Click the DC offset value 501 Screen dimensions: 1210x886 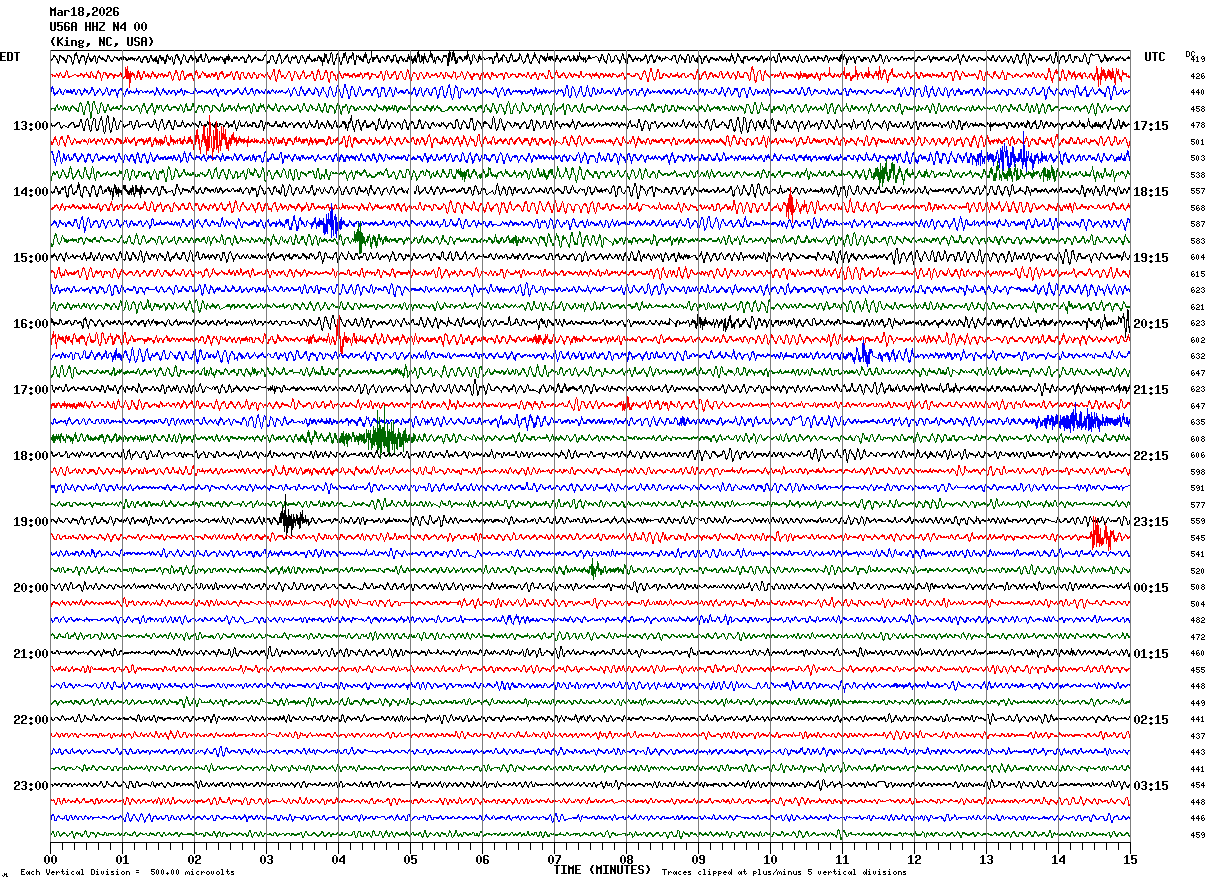(x=1197, y=142)
